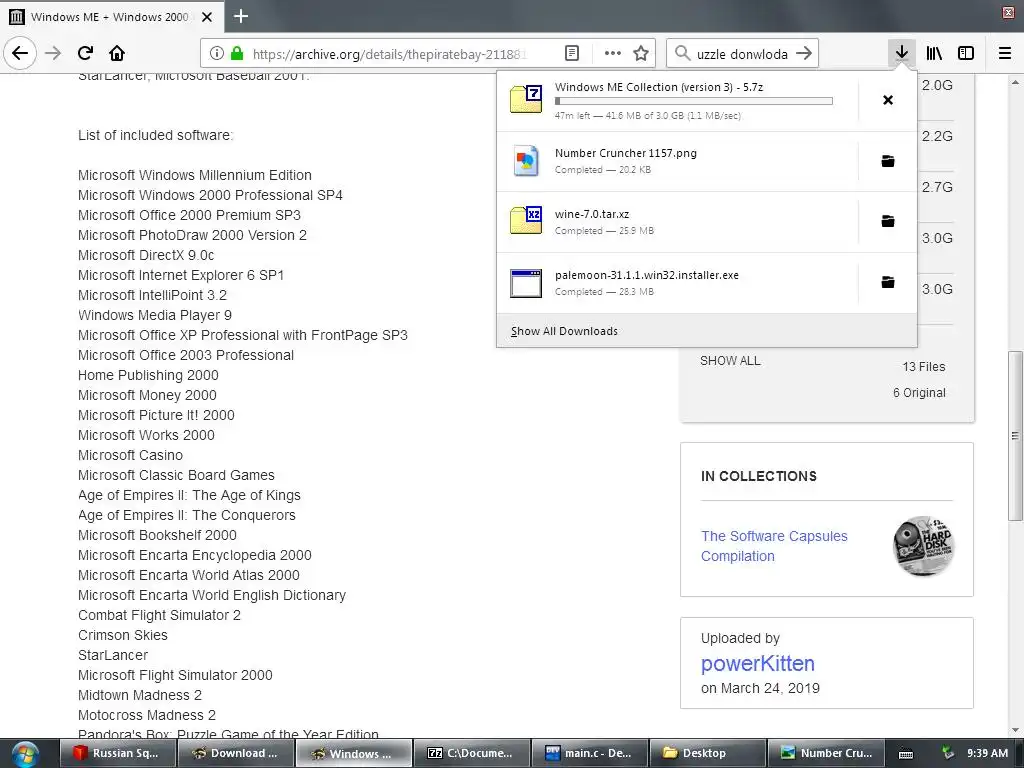The height and width of the screenshot is (768, 1024).
Task: Open the browser home page
Action: coord(117,54)
